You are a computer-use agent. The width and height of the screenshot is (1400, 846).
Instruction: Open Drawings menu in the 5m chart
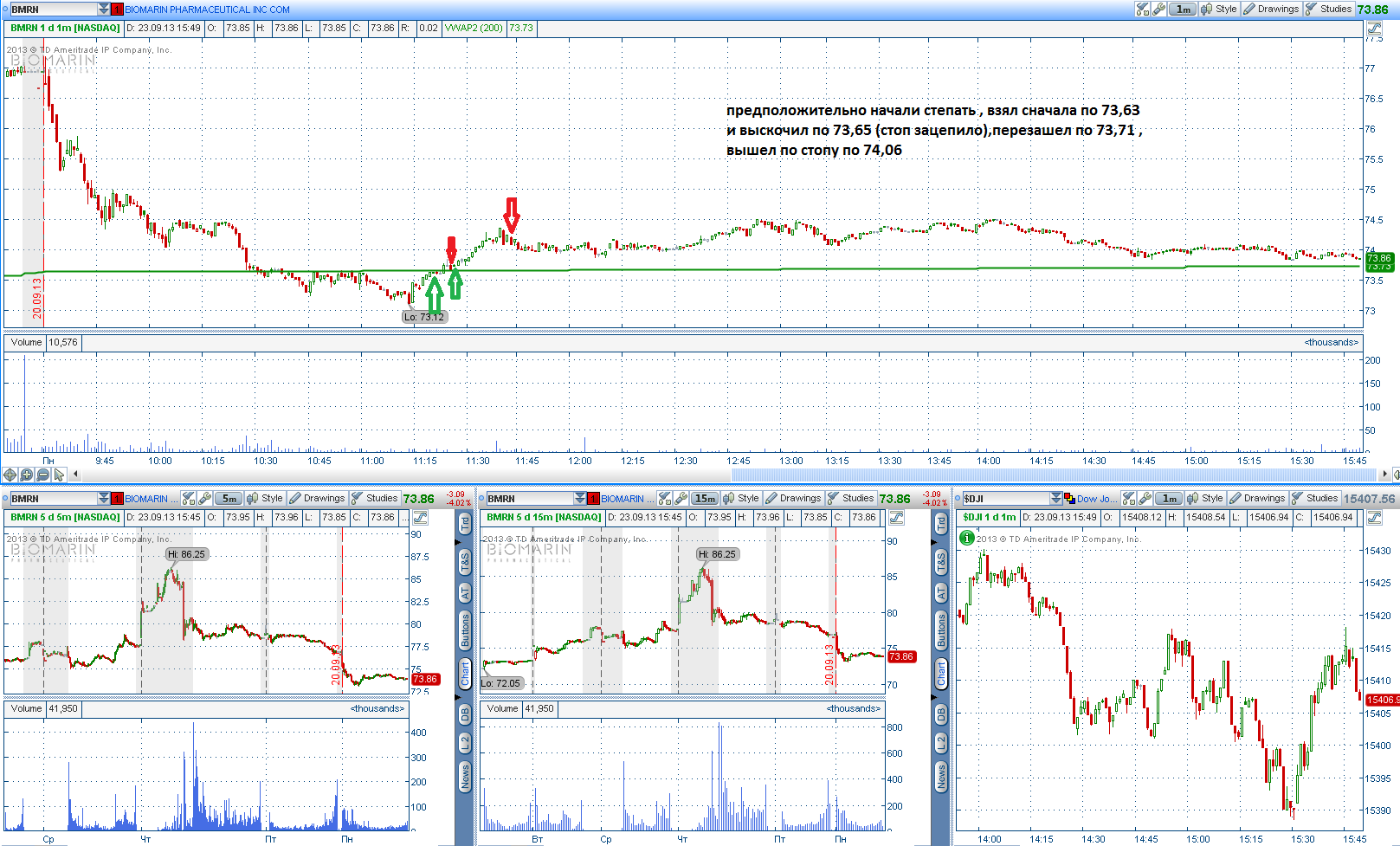click(x=318, y=498)
